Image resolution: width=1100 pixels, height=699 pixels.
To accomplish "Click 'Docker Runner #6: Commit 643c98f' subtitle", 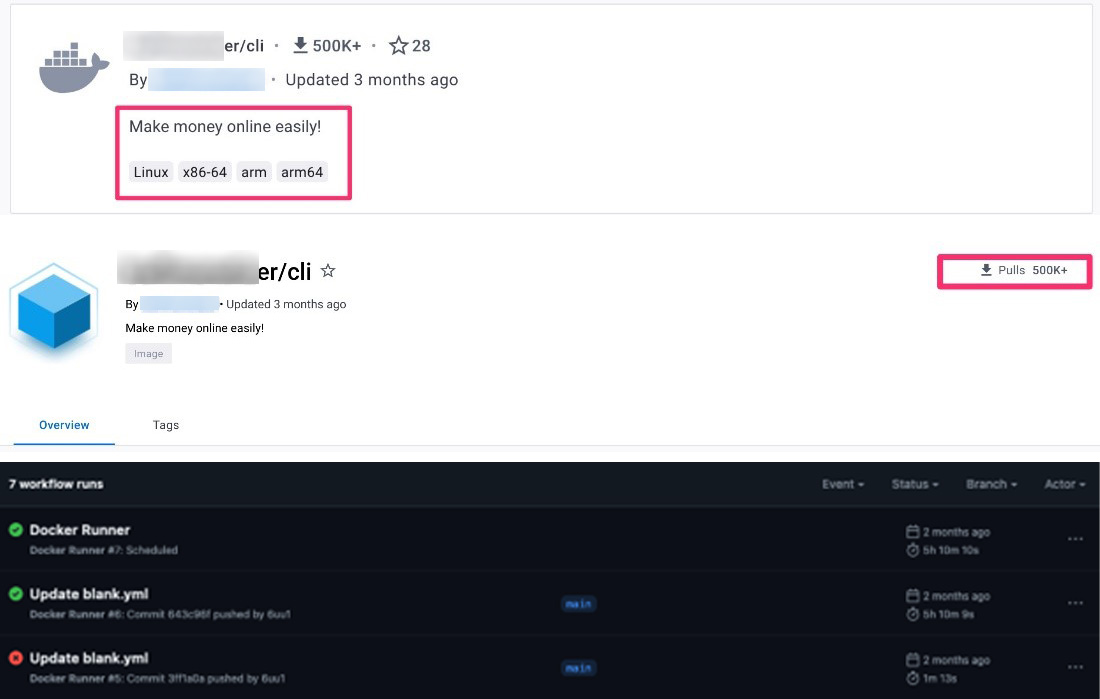I will [x=160, y=614].
